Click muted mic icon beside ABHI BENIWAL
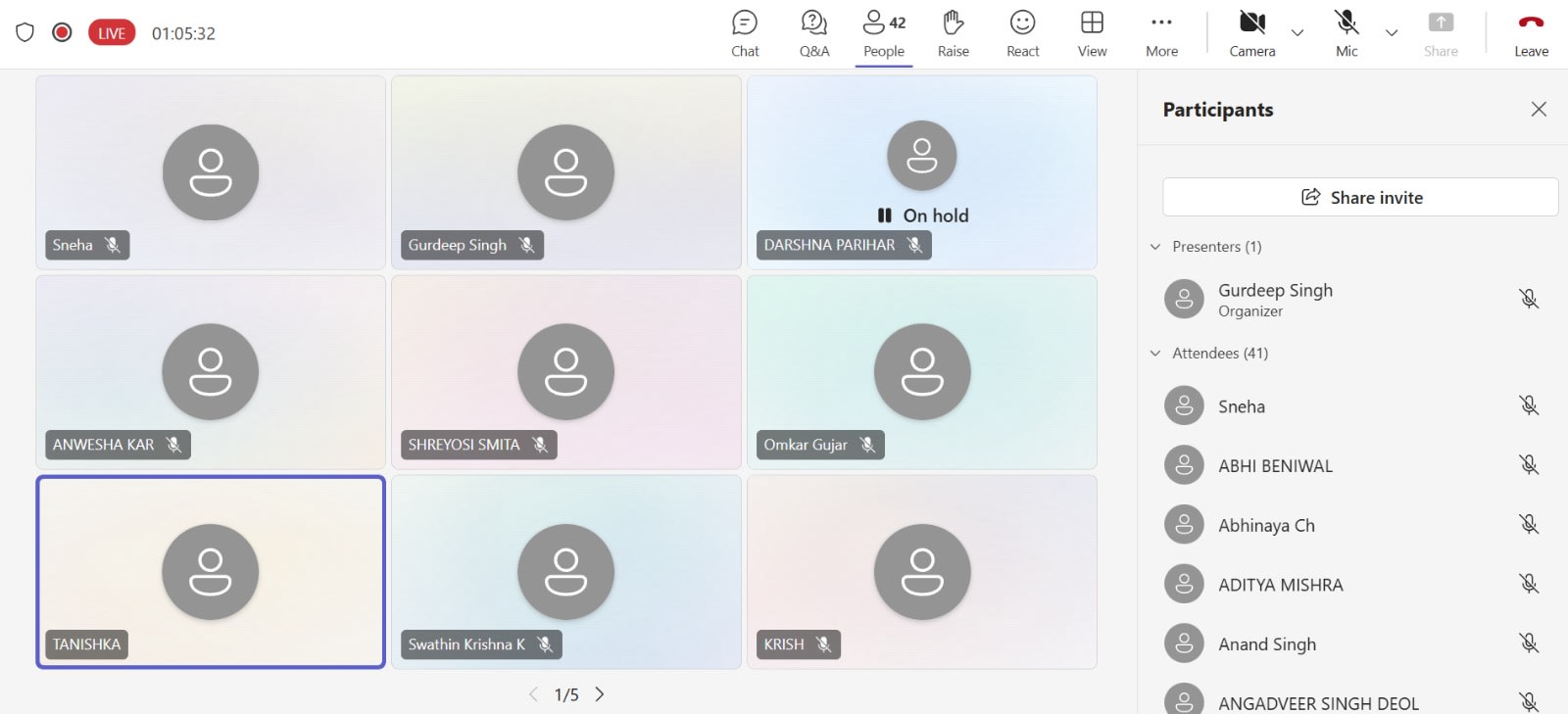 [x=1529, y=465]
